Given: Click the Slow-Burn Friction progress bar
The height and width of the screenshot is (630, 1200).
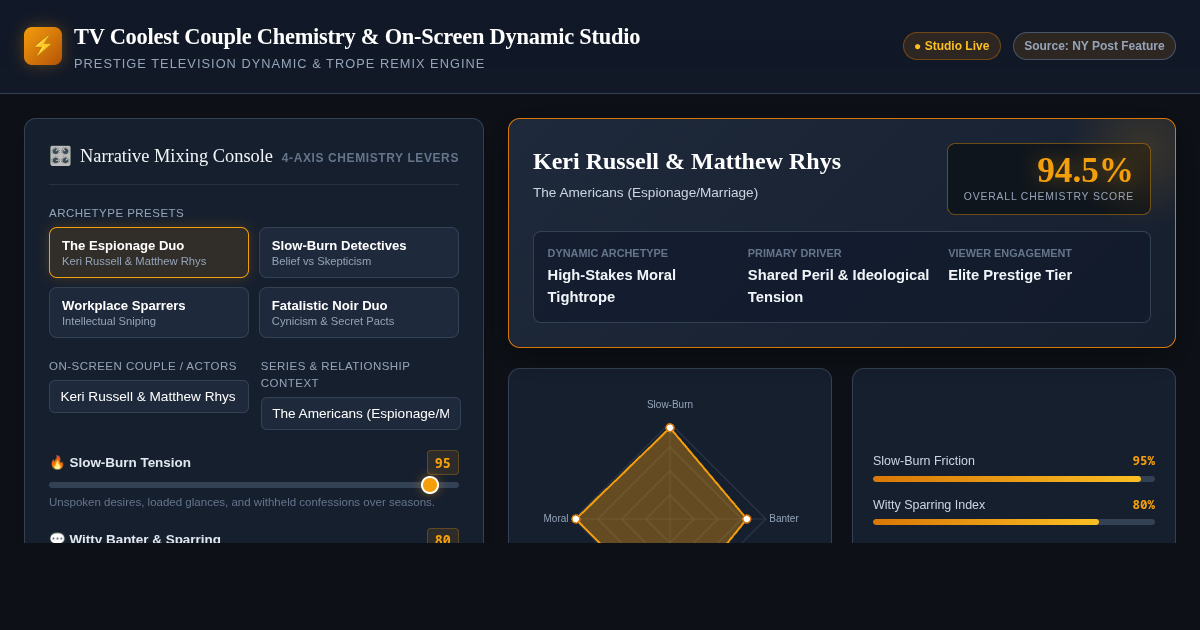Looking at the screenshot, I should click(x=1014, y=479).
